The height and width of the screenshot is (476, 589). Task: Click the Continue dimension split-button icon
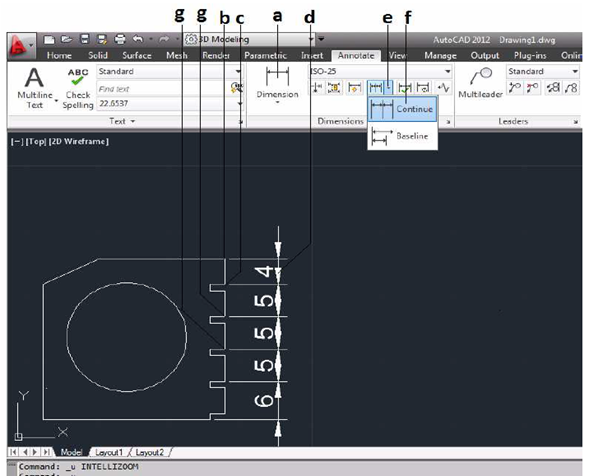click(x=376, y=88)
